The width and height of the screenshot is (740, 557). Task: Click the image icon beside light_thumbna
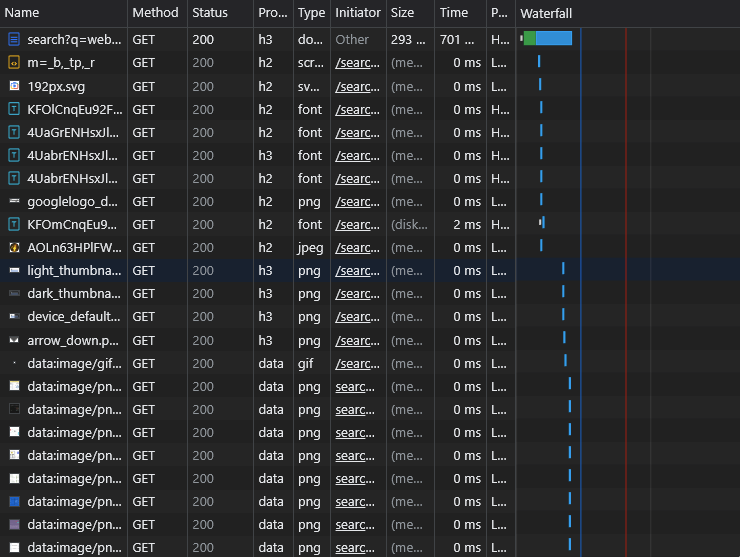pos(14,270)
